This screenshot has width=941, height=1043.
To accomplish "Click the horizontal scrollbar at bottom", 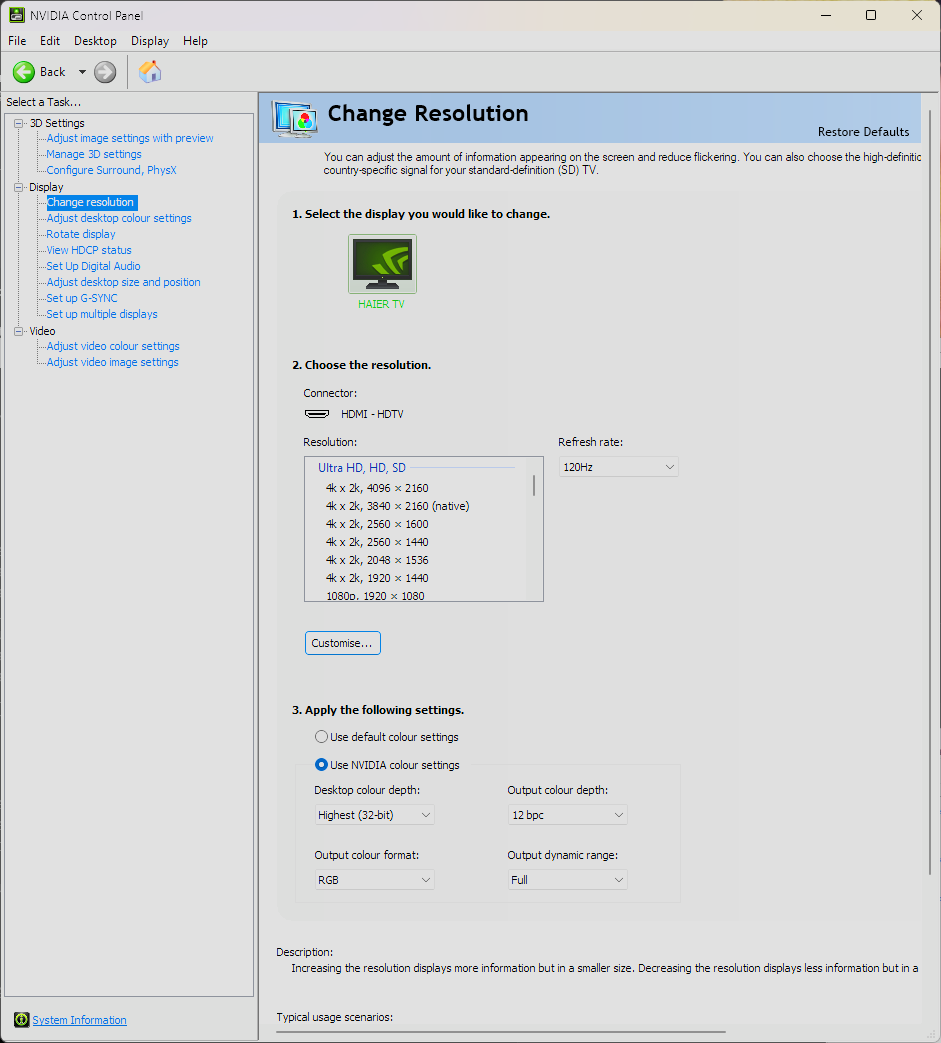I will coord(501,1032).
